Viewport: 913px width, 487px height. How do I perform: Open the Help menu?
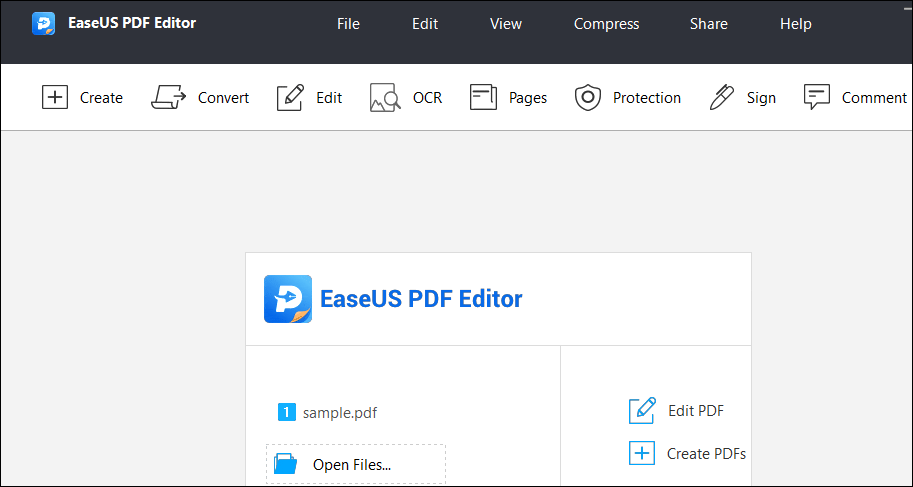pos(795,24)
